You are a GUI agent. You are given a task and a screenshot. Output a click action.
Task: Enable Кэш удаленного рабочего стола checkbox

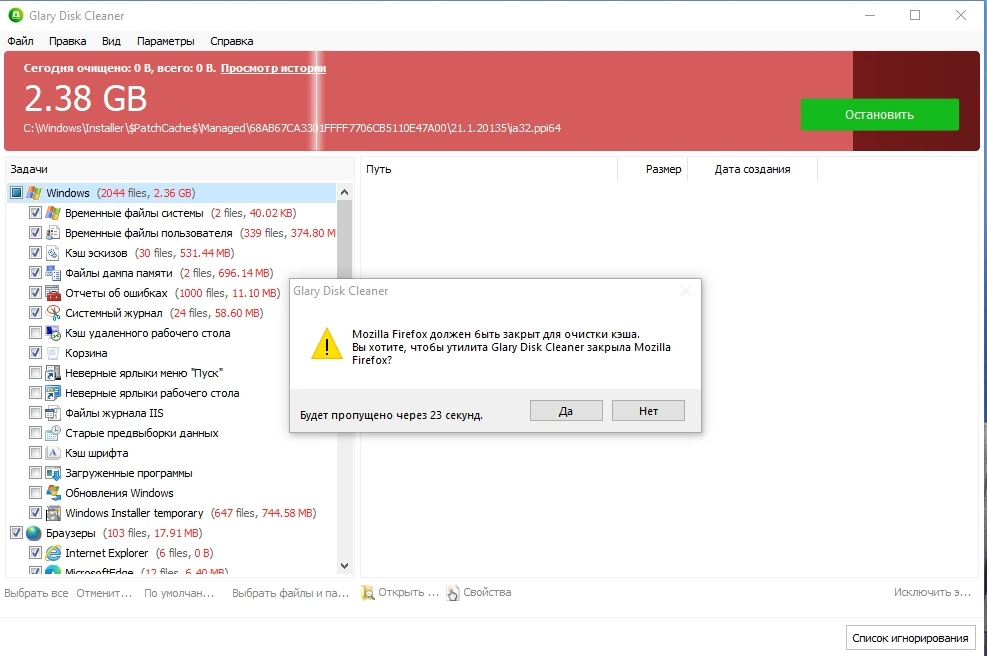(35, 333)
